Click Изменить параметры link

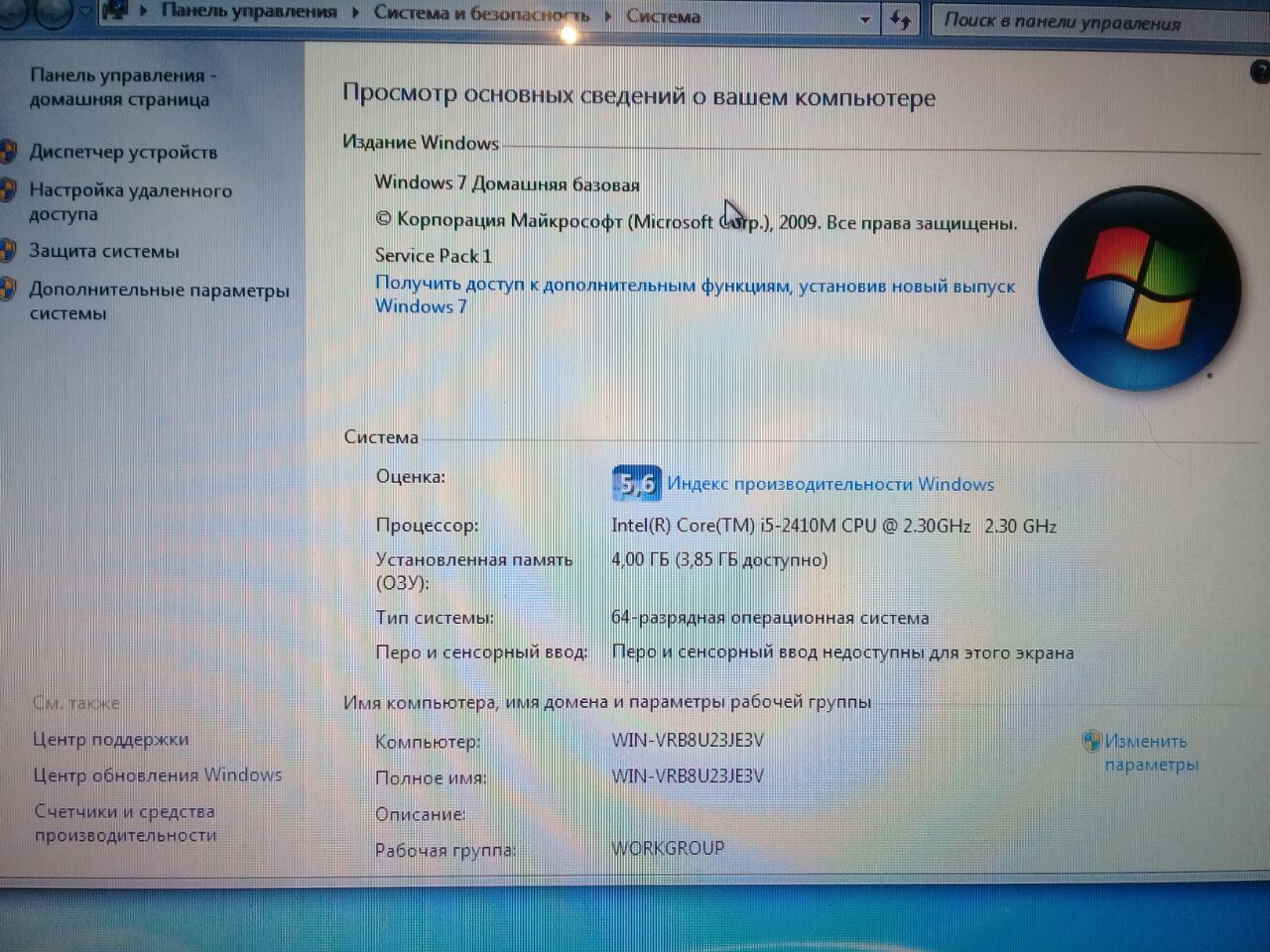pos(1151,753)
